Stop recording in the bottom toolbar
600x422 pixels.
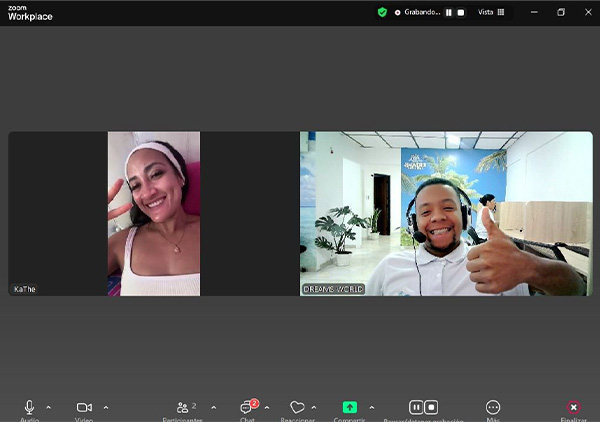click(x=431, y=407)
